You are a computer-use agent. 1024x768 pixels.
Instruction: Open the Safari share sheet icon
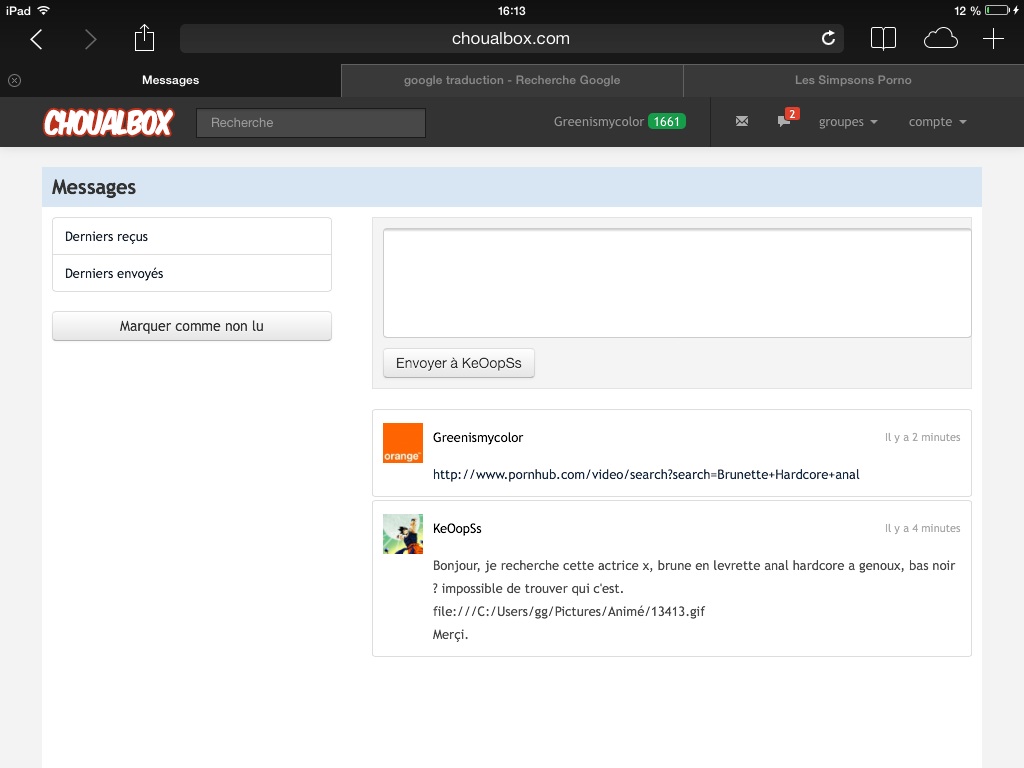click(145, 38)
